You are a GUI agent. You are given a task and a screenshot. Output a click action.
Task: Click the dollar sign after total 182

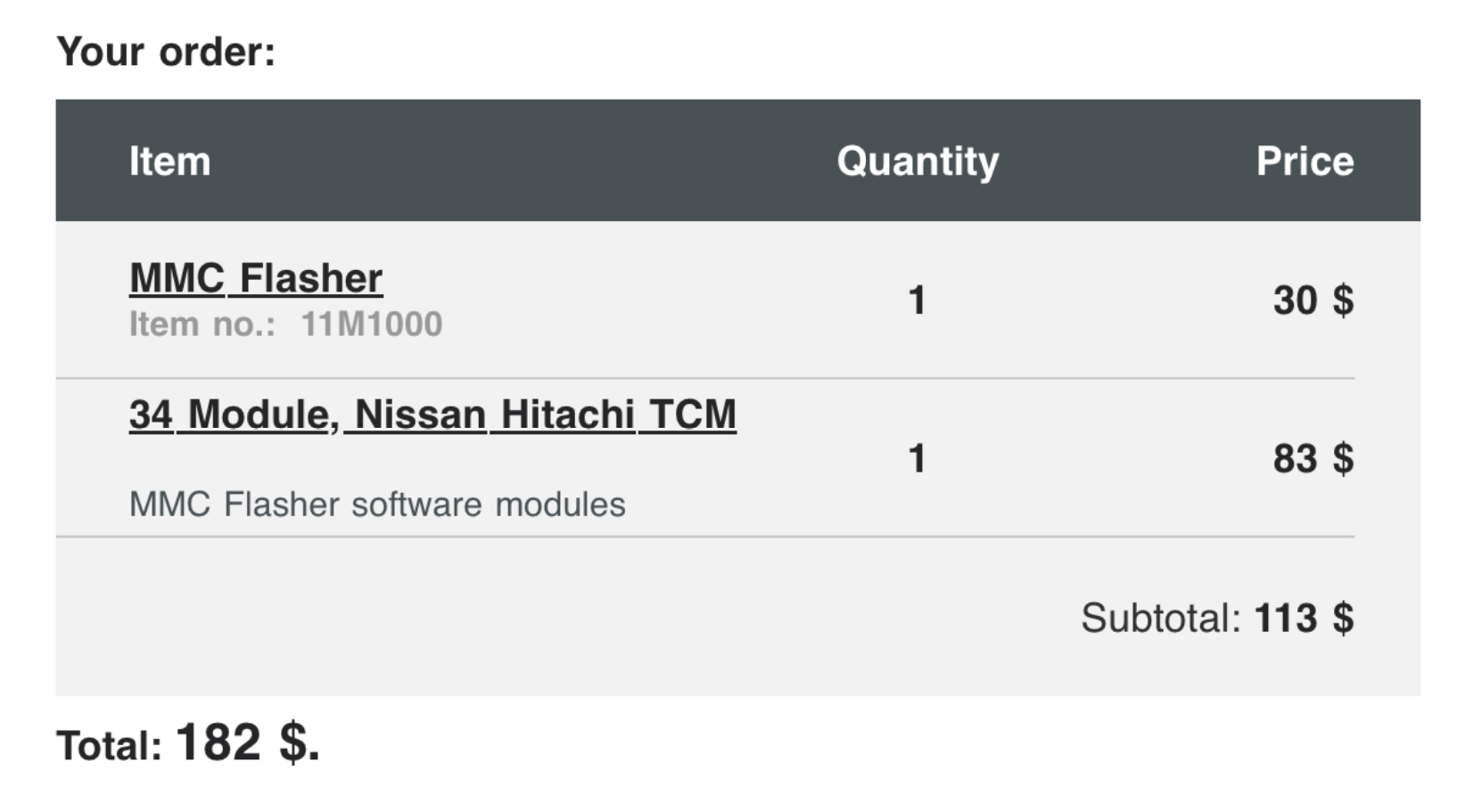(294, 742)
